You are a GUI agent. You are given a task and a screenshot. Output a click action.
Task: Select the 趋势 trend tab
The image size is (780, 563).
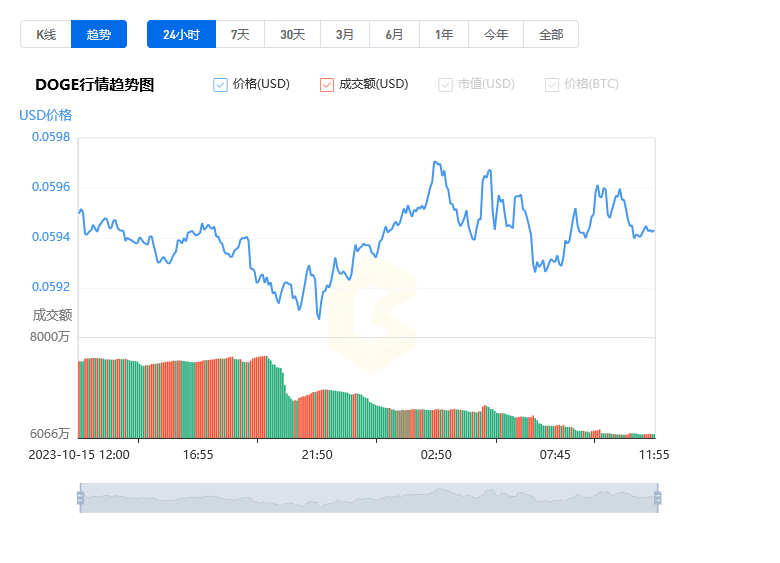point(99,34)
